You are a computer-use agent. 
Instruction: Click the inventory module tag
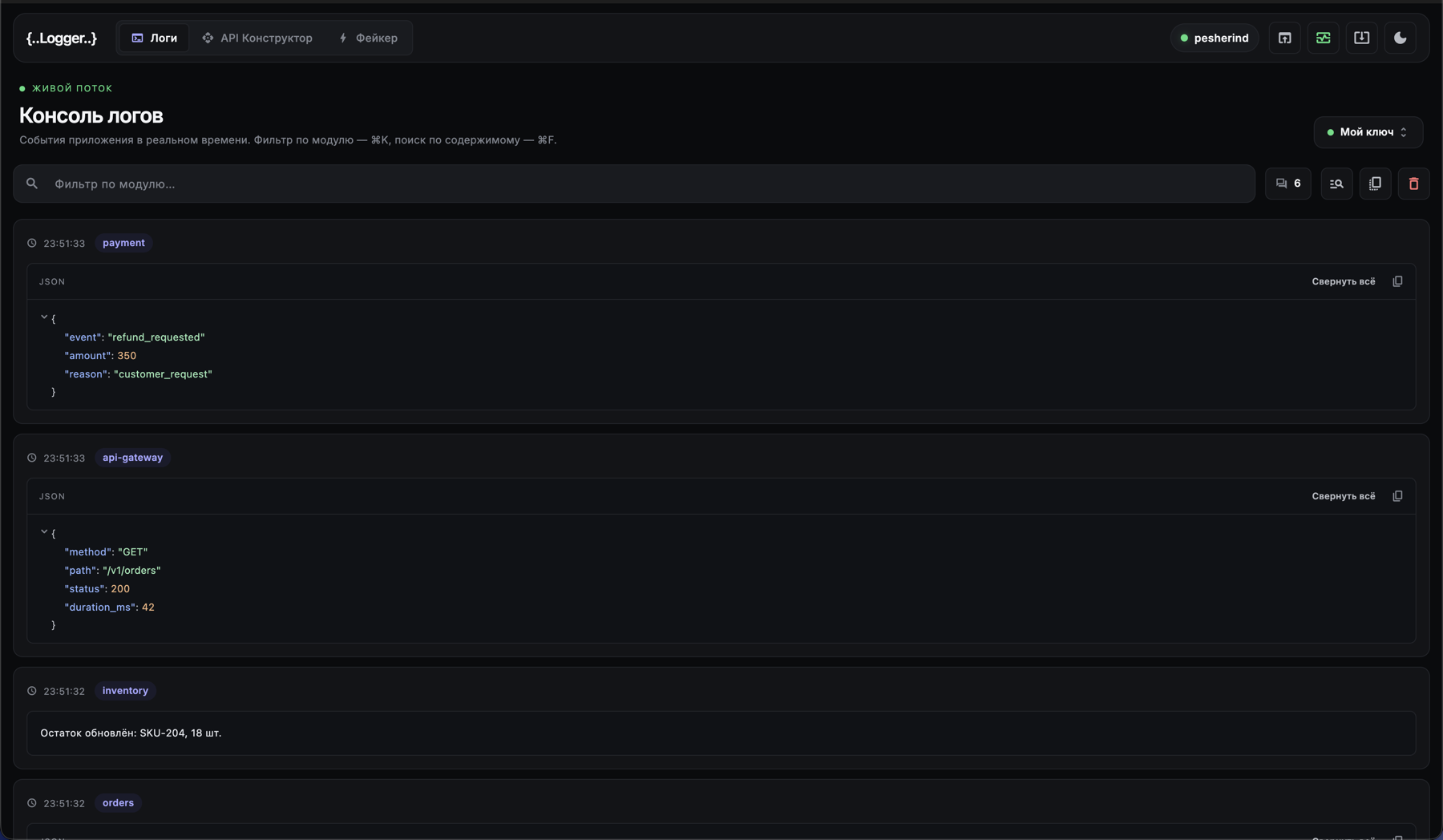click(x=125, y=691)
